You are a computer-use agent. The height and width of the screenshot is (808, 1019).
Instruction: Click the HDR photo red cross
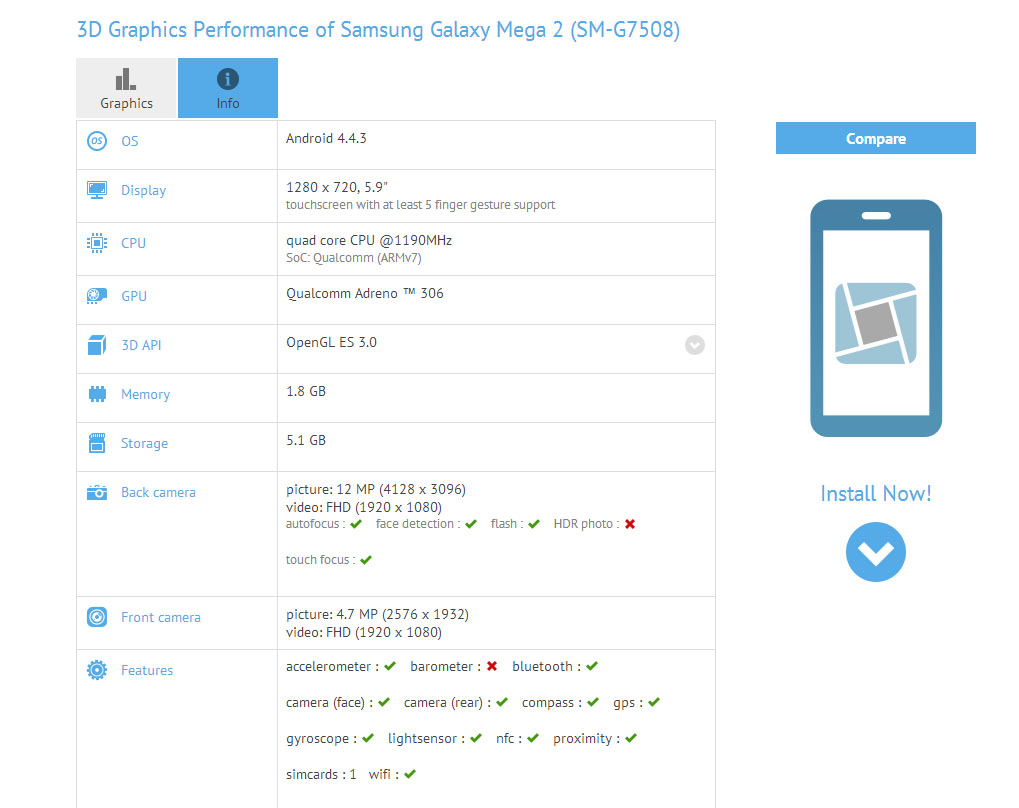630,524
